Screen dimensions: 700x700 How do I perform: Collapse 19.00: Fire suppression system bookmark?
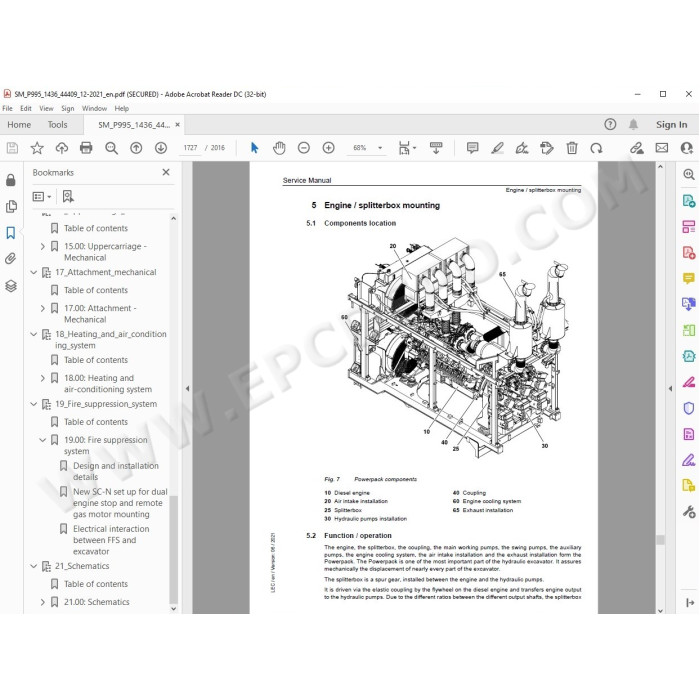(x=42, y=440)
